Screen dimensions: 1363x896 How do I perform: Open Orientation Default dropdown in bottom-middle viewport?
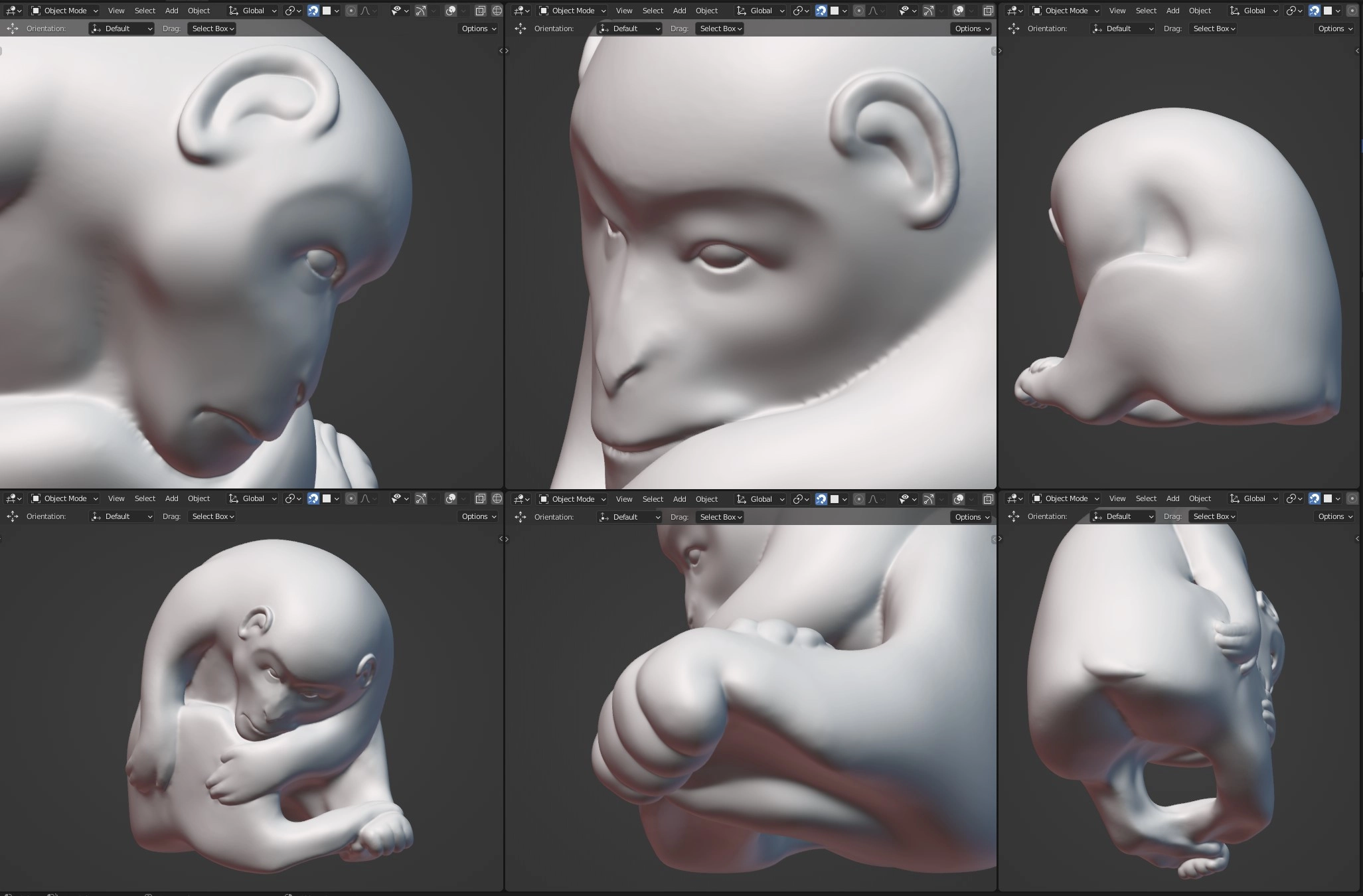click(x=630, y=517)
